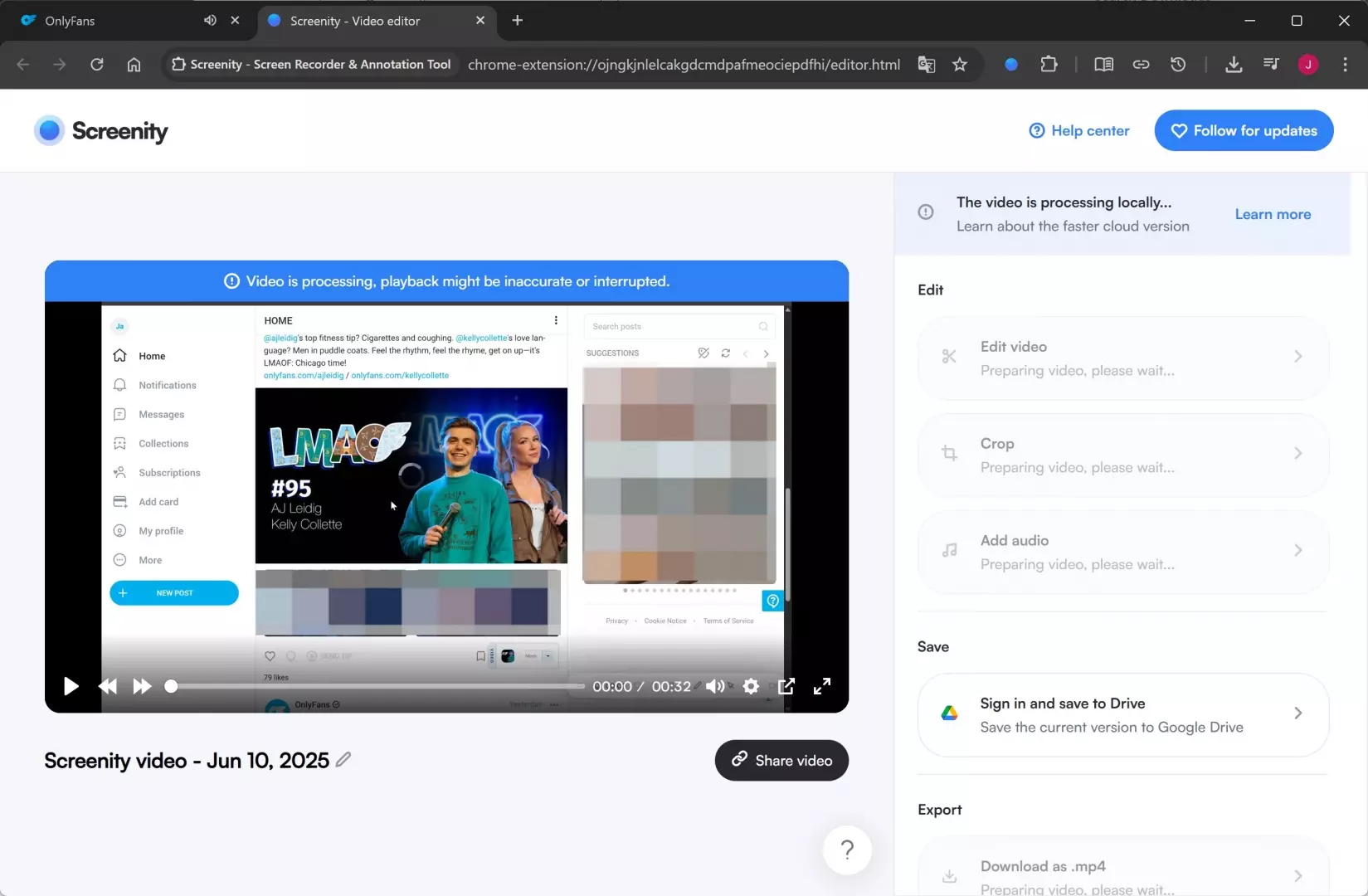Image resolution: width=1368 pixels, height=896 pixels.
Task: Click the music note icon beside Add audio
Action: (x=949, y=550)
